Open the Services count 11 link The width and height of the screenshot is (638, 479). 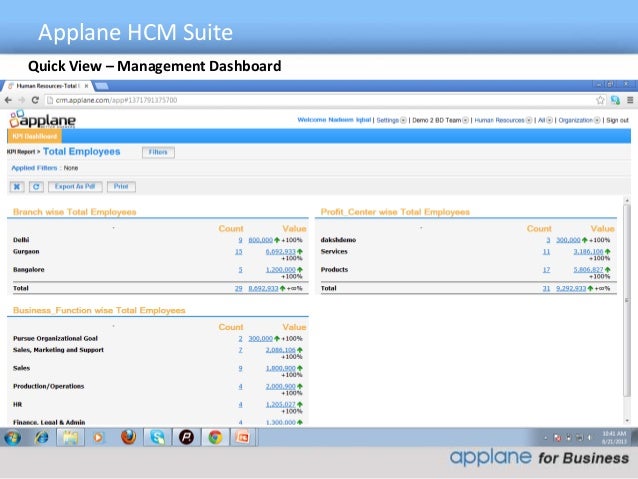pyautogui.click(x=546, y=252)
